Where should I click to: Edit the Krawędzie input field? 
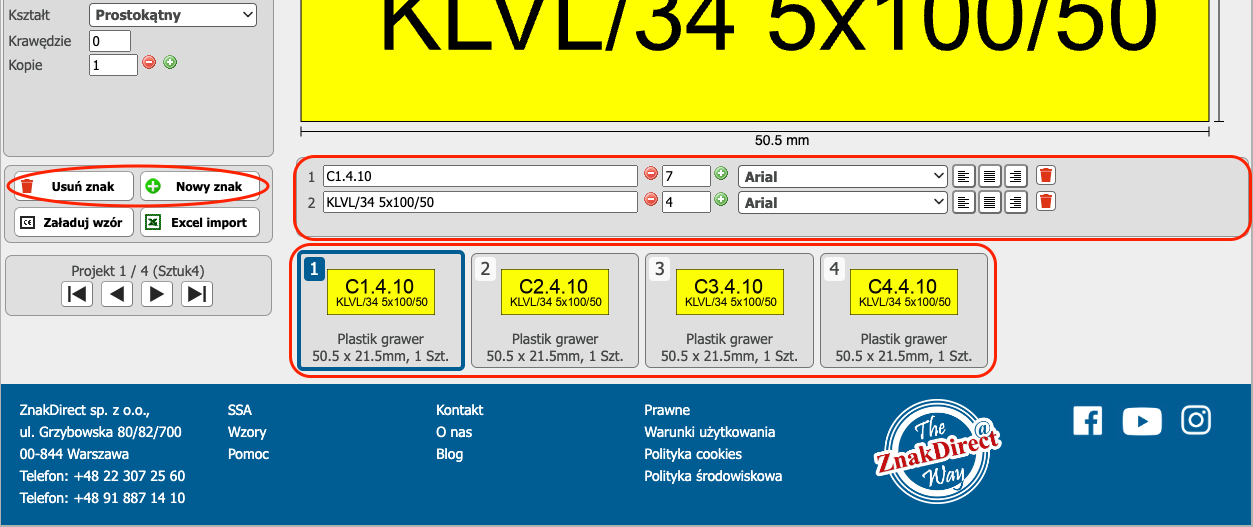click(110, 41)
